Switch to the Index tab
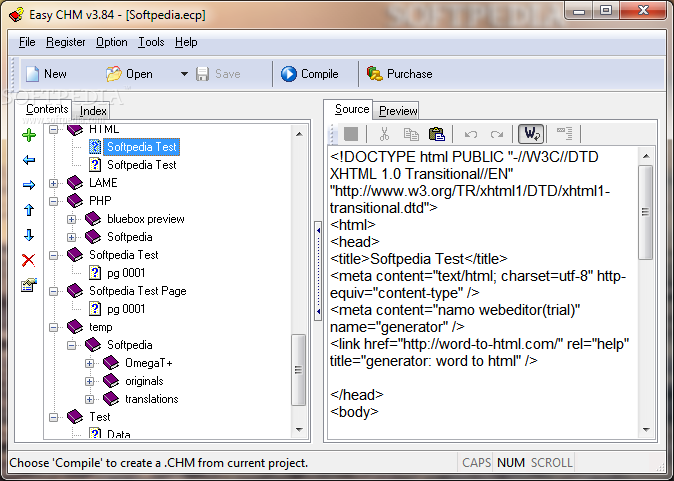This screenshot has height=481, width=674. pyautogui.click(x=93, y=111)
